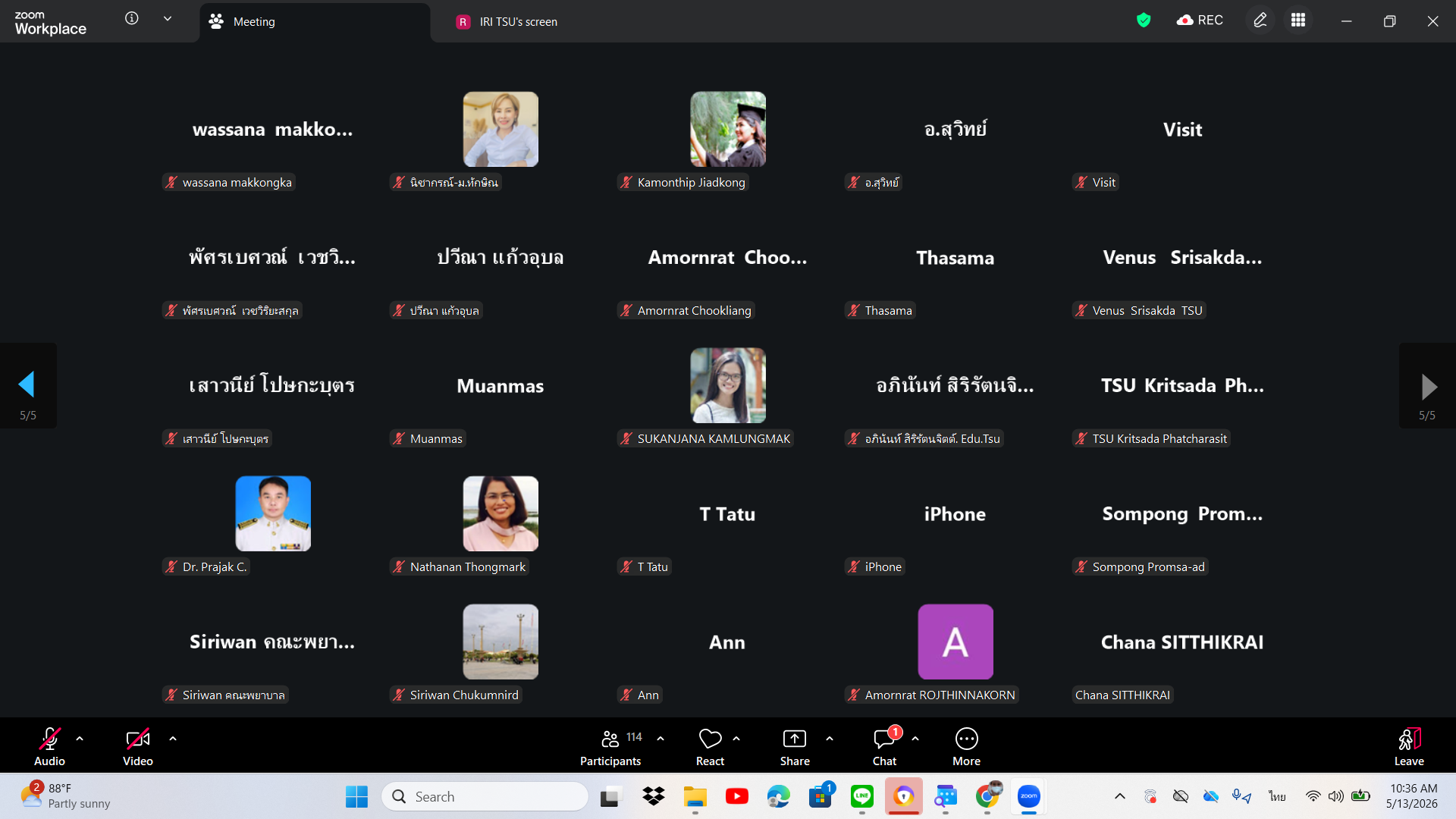Open Chat panel
1456x819 pixels.
point(884,746)
